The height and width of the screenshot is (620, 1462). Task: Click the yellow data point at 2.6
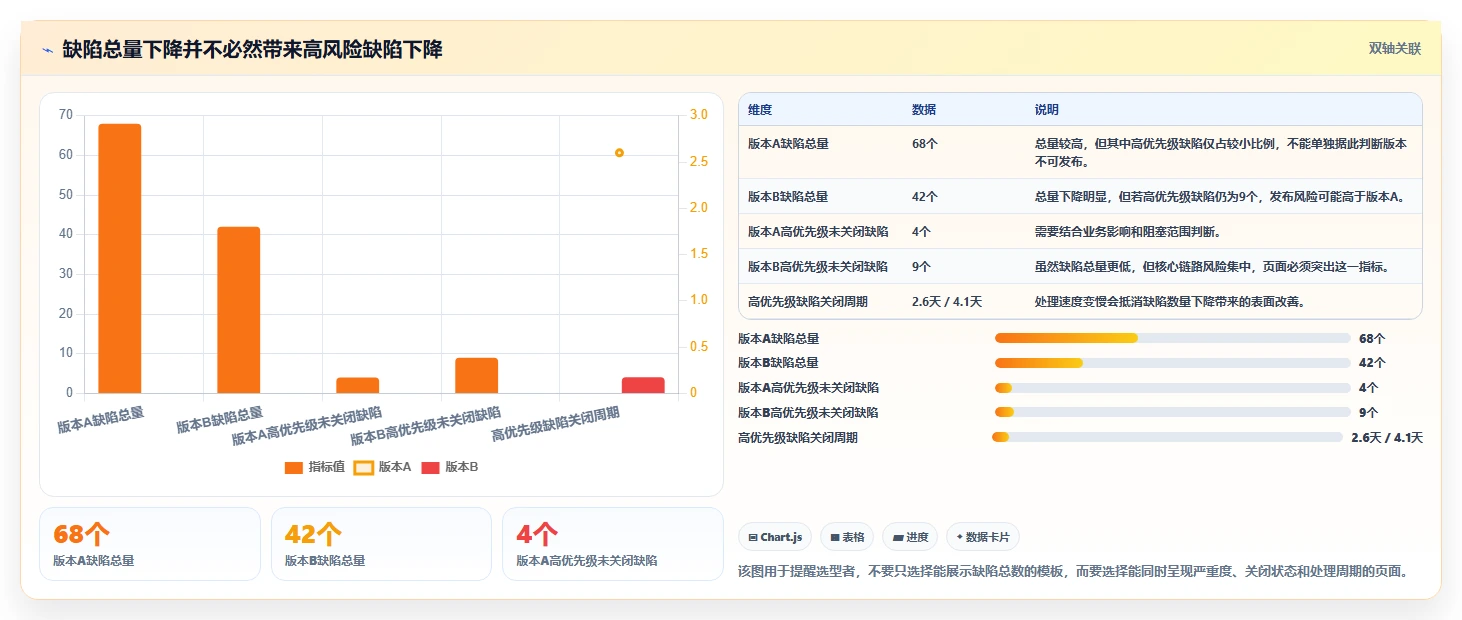click(x=619, y=153)
